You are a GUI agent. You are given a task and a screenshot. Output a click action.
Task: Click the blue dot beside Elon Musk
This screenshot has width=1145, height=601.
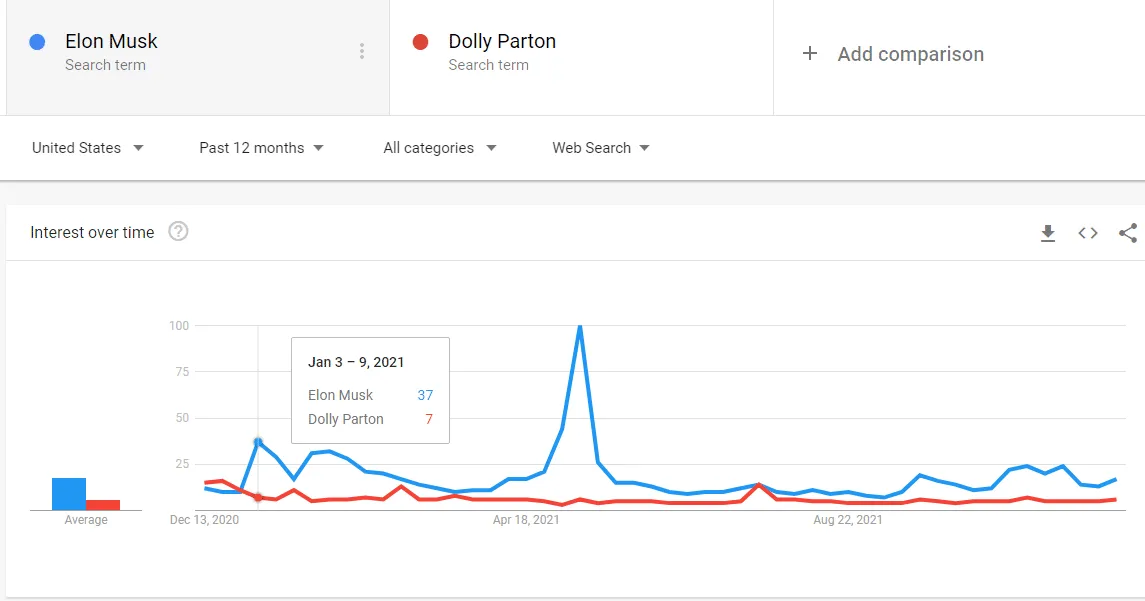[37, 42]
